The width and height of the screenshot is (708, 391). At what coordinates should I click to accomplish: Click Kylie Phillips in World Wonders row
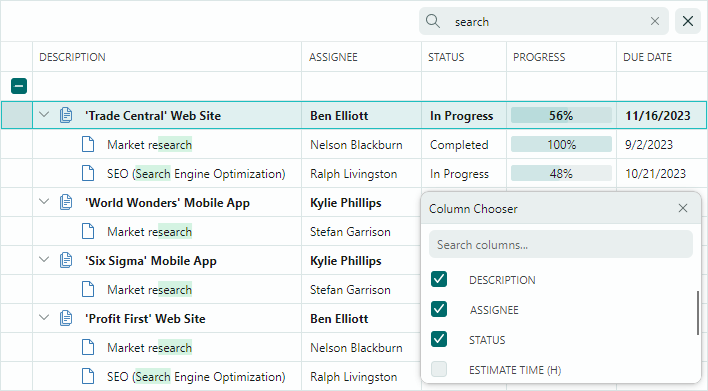pos(346,203)
